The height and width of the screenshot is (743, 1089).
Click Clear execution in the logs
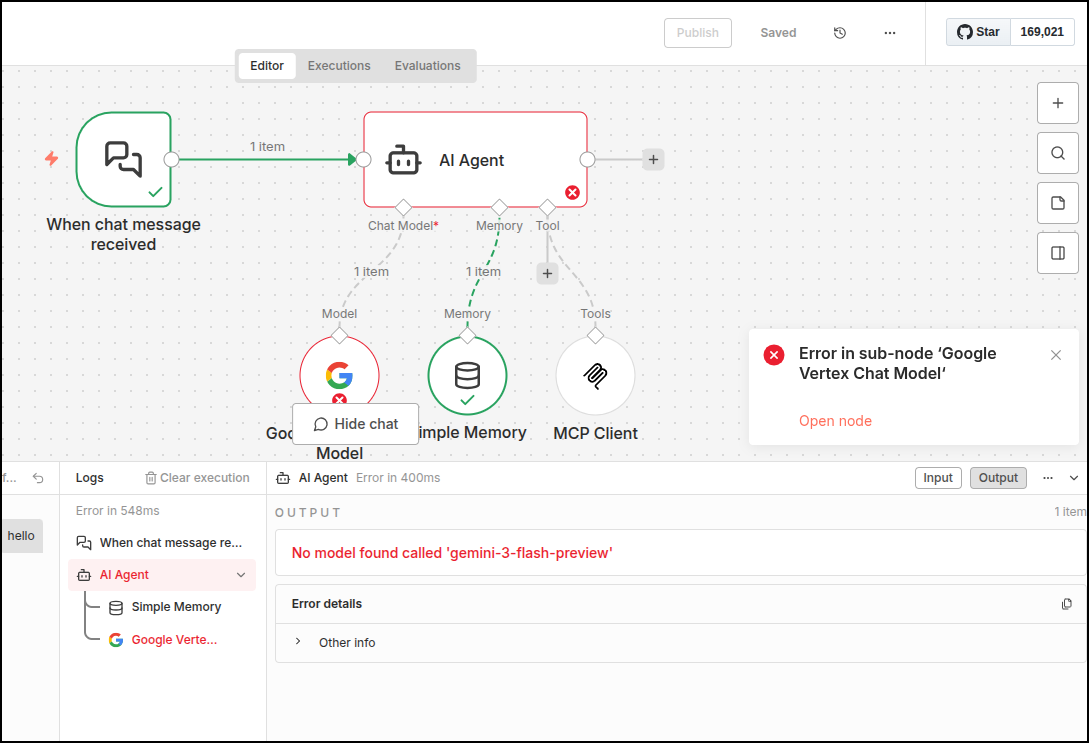pyautogui.click(x=197, y=478)
